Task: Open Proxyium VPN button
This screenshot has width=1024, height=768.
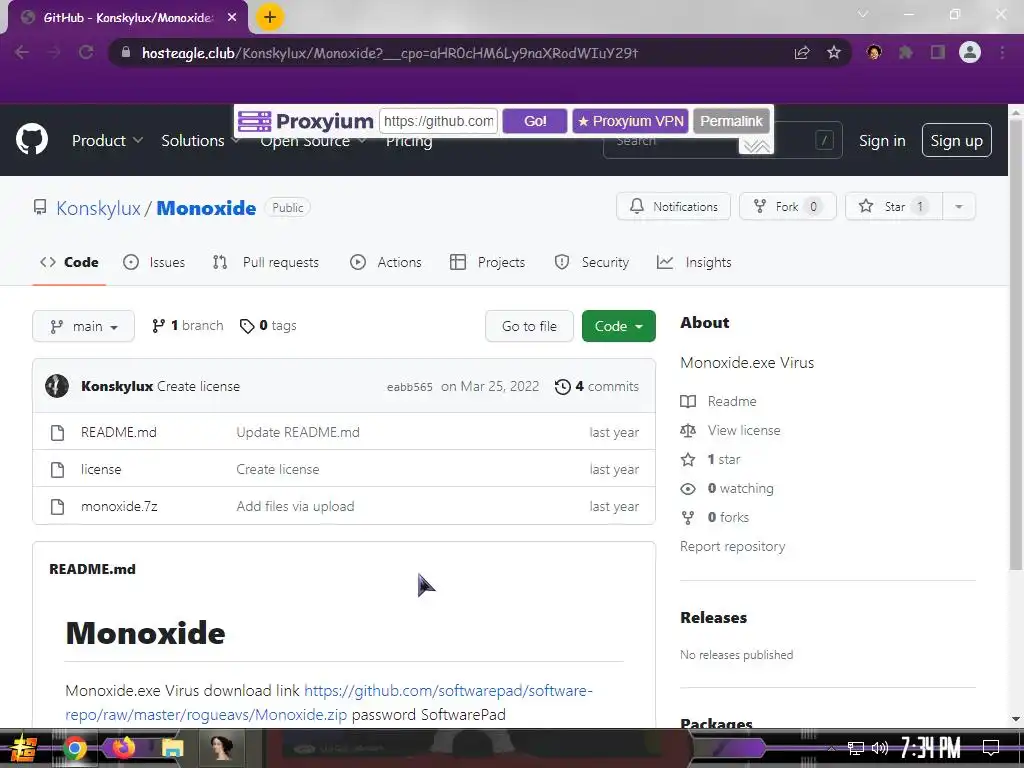Action: 631,121
